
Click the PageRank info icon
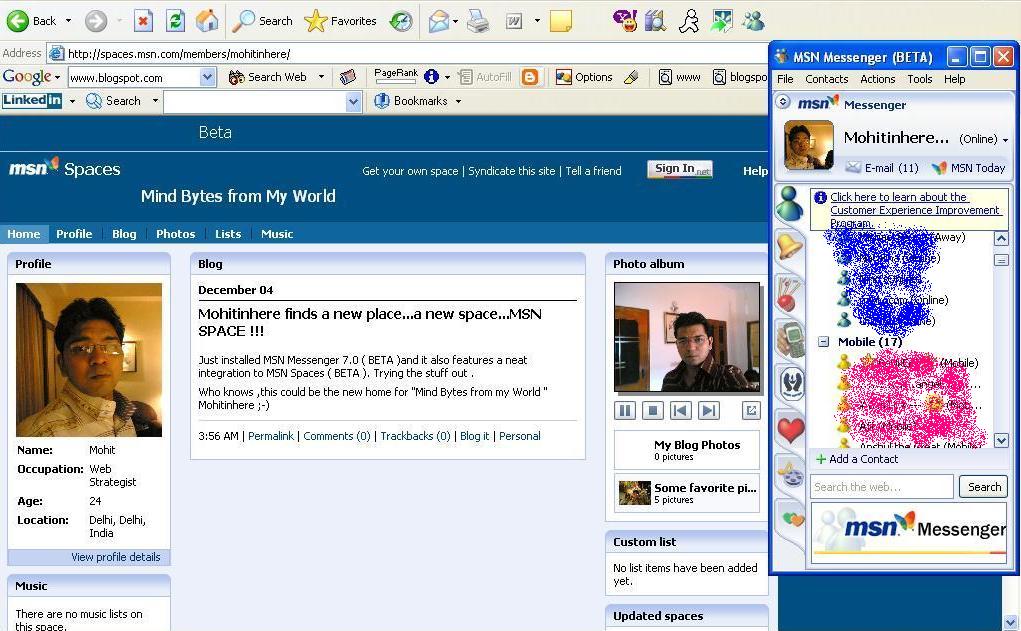(x=431, y=77)
